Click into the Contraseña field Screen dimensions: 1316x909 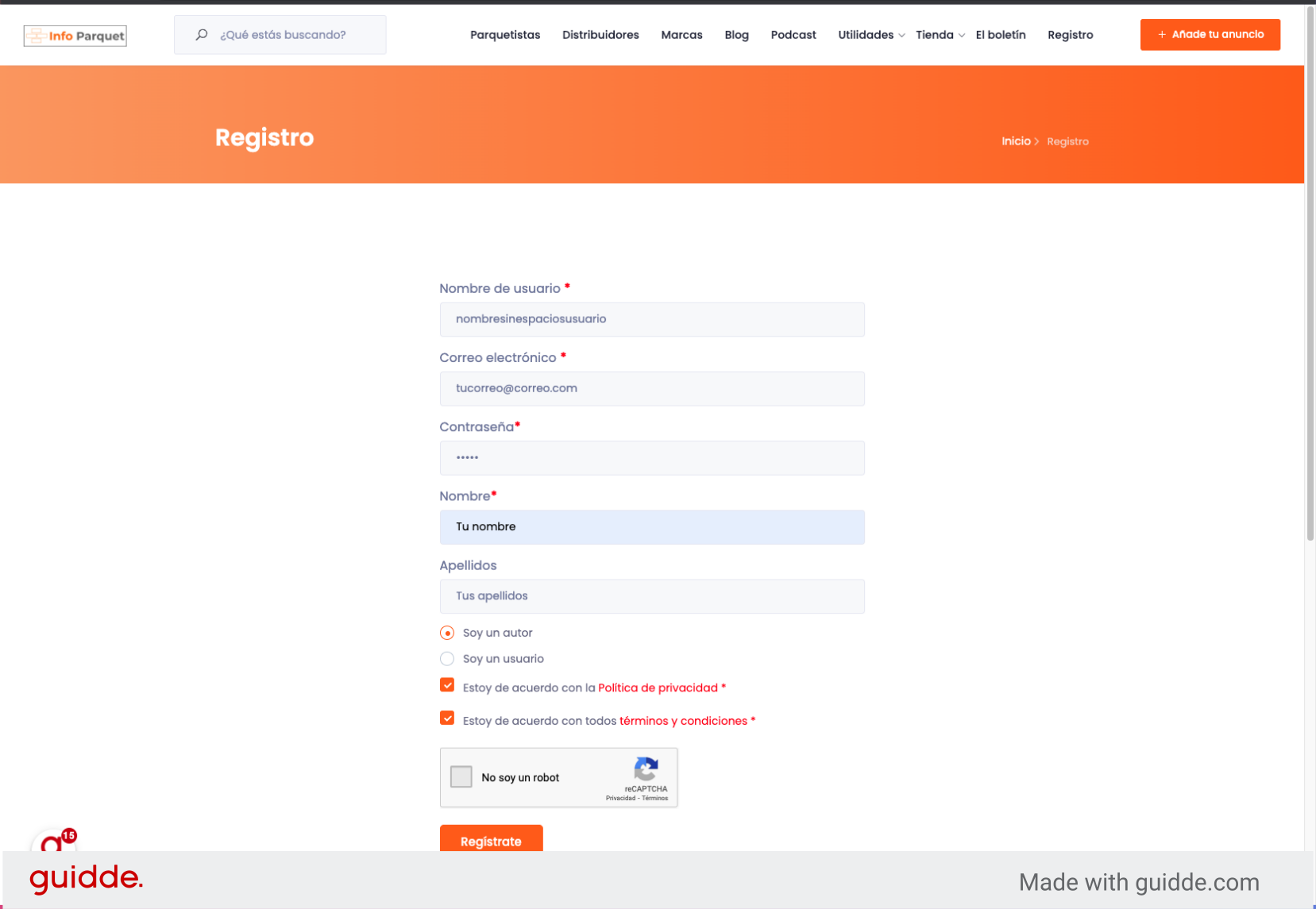(x=652, y=458)
